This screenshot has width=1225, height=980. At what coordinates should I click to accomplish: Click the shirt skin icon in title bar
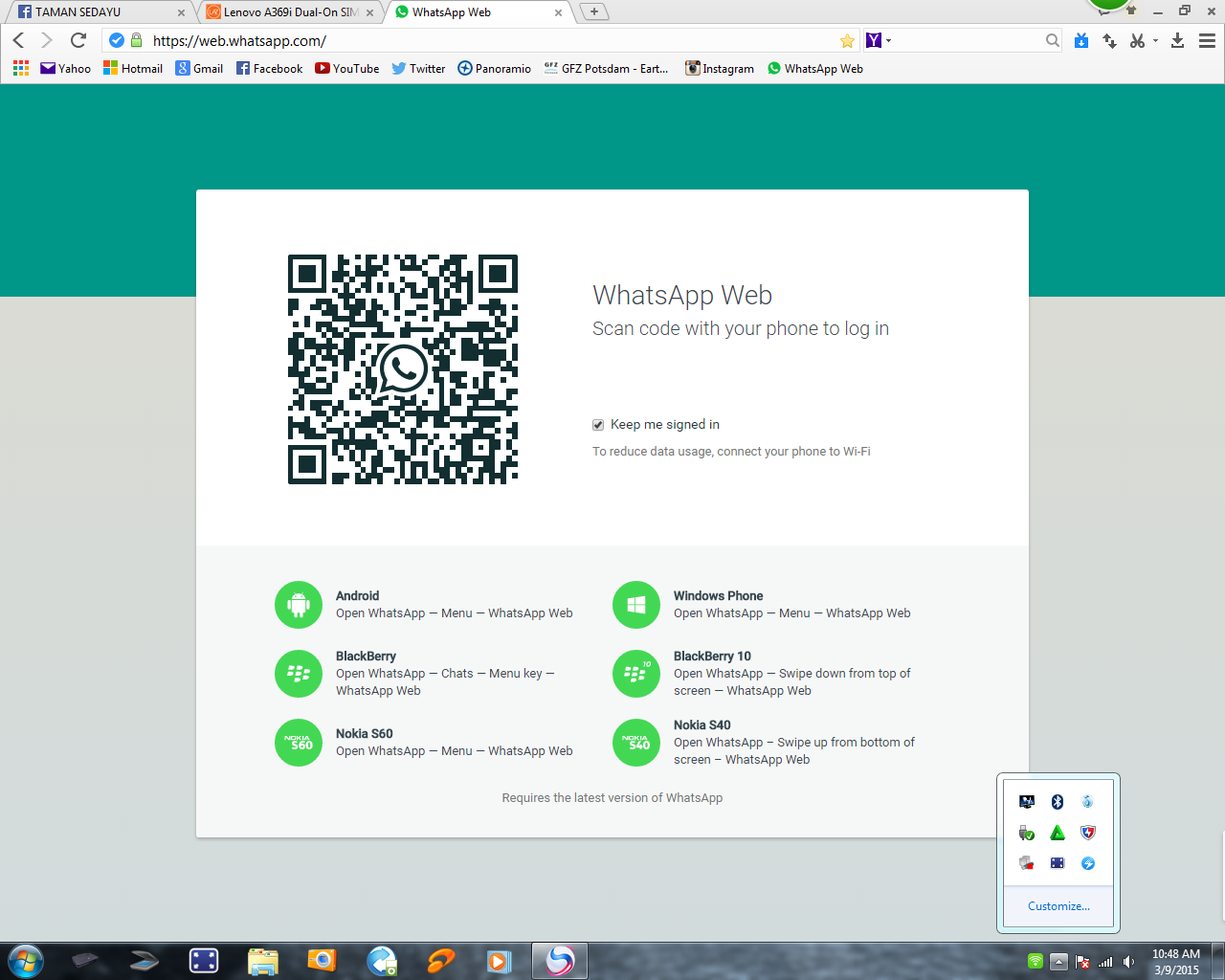pyautogui.click(x=1131, y=11)
